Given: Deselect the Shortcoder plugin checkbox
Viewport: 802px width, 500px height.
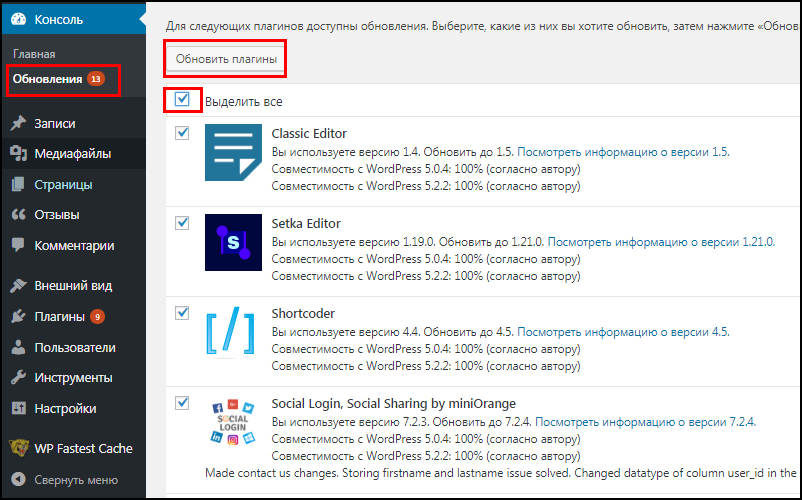Looking at the screenshot, I should coord(182,313).
